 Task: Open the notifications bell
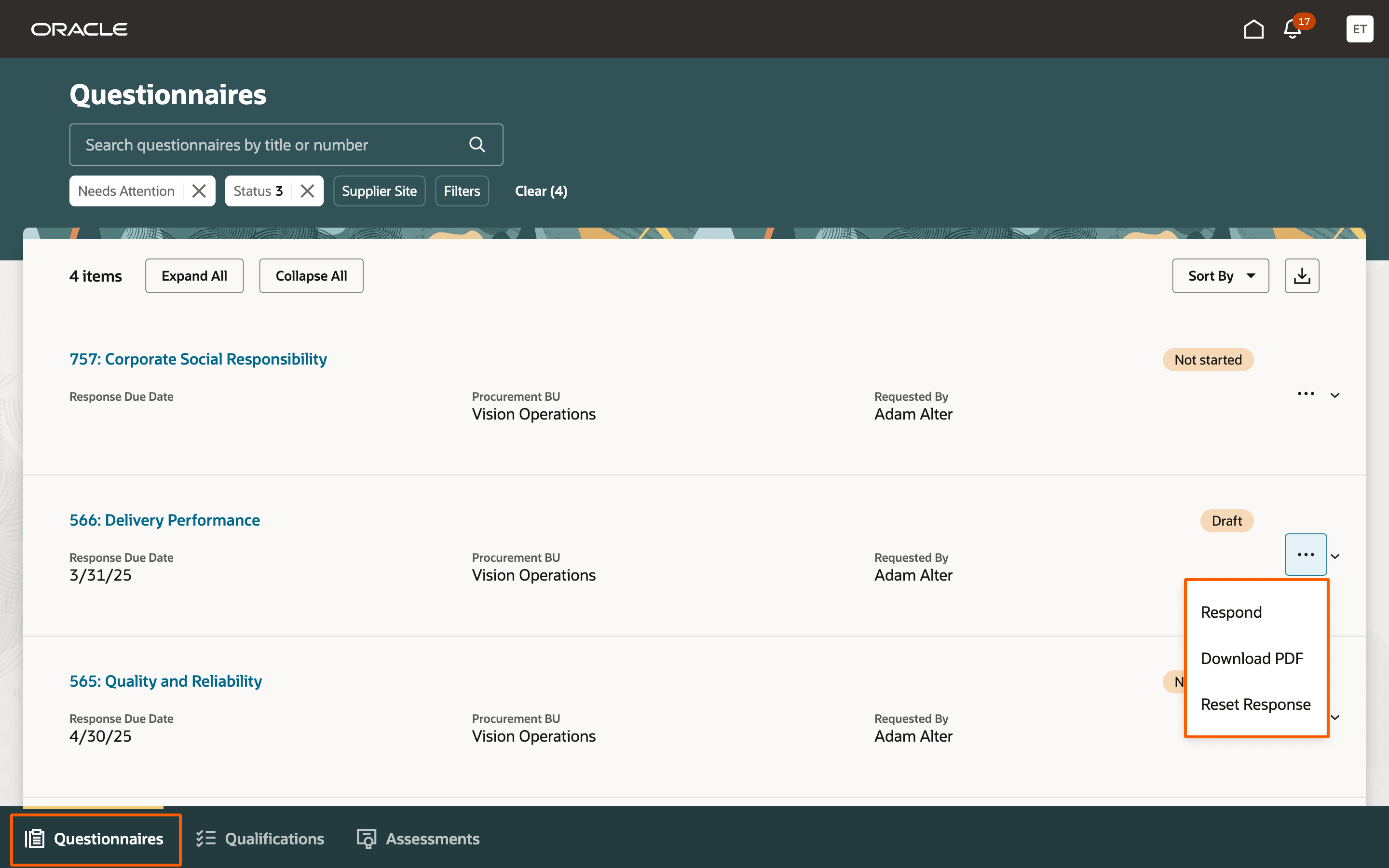(1292, 29)
